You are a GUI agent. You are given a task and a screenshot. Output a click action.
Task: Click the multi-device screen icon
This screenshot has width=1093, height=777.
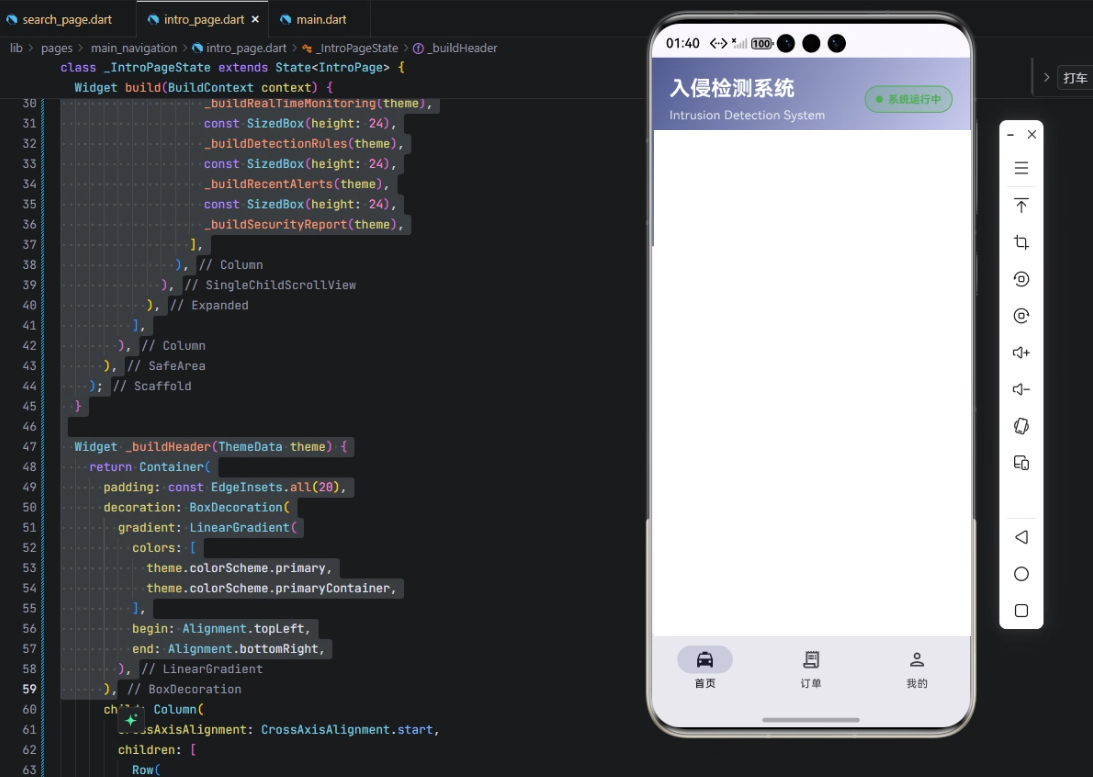1021,463
